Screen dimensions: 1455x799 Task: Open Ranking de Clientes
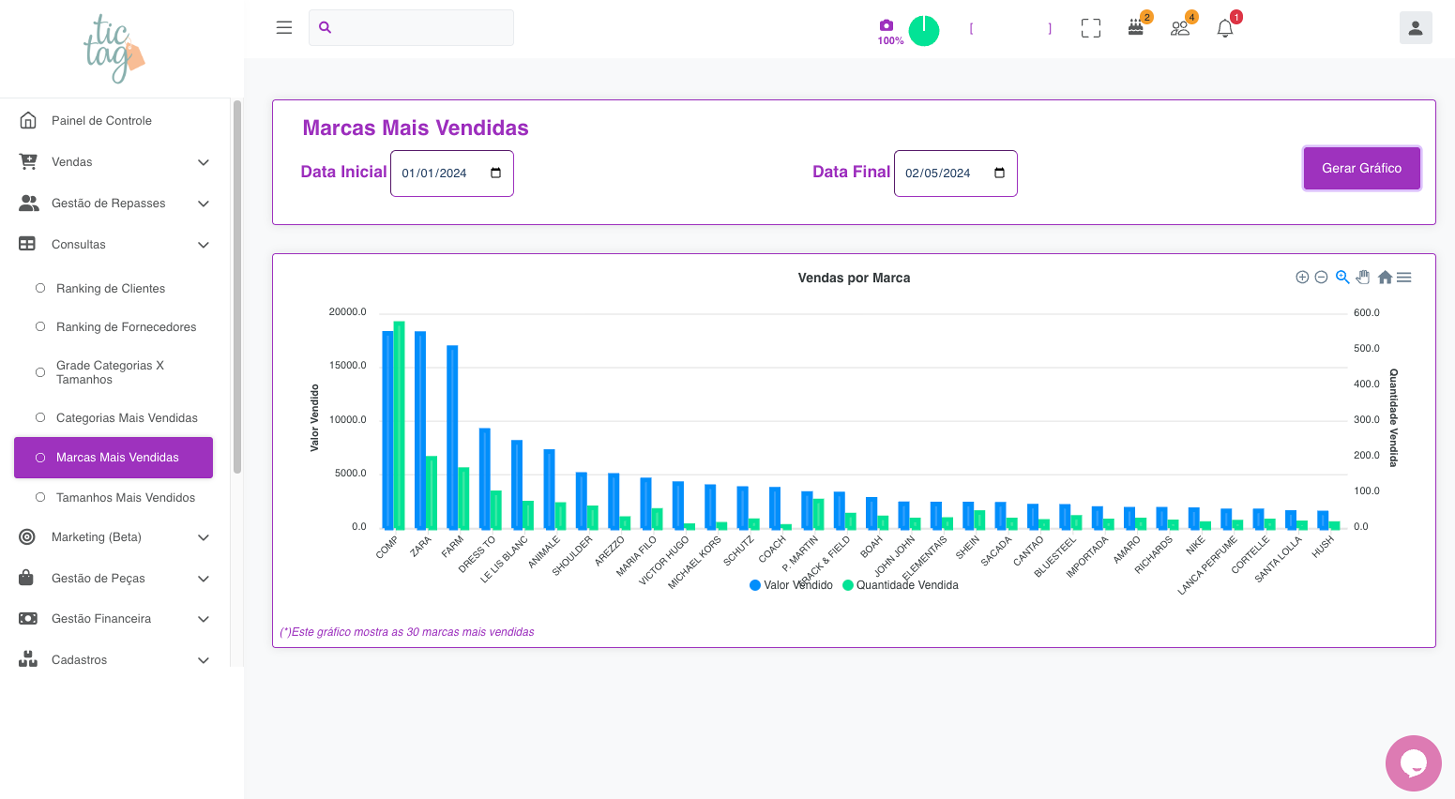(110, 288)
